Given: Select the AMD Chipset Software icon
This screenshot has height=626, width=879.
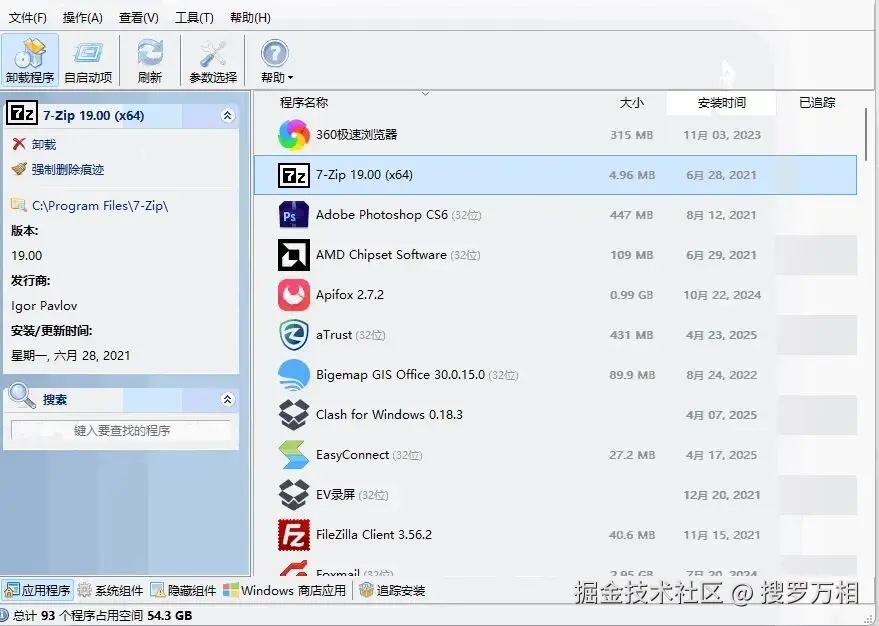Looking at the screenshot, I should tap(294, 255).
